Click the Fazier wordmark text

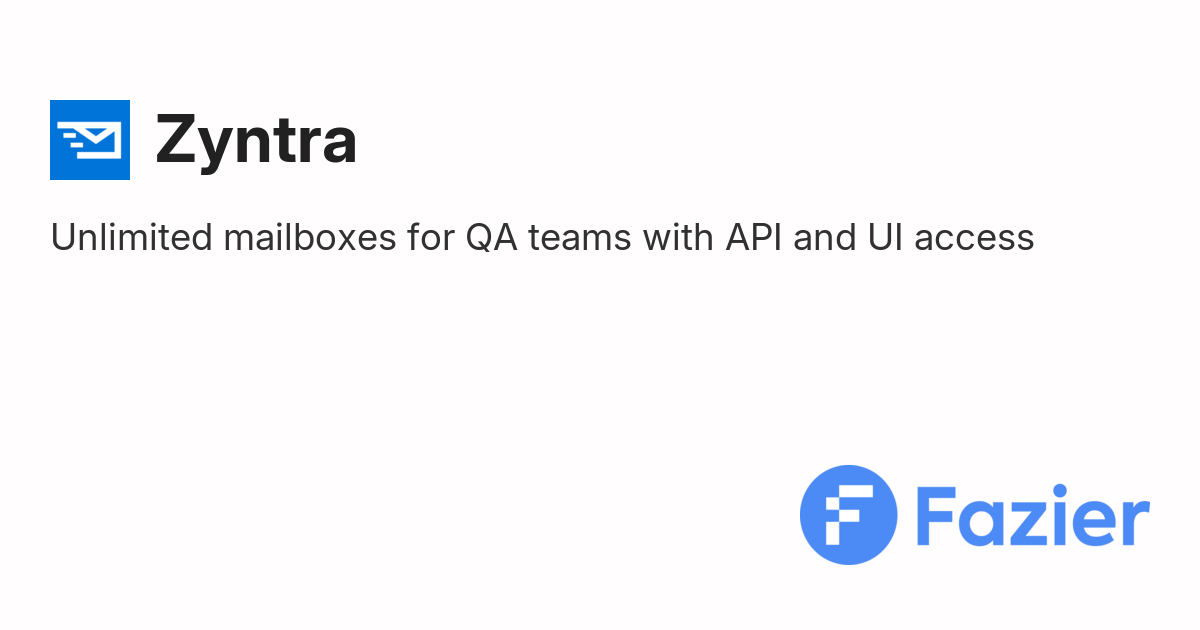(x=1032, y=516)
